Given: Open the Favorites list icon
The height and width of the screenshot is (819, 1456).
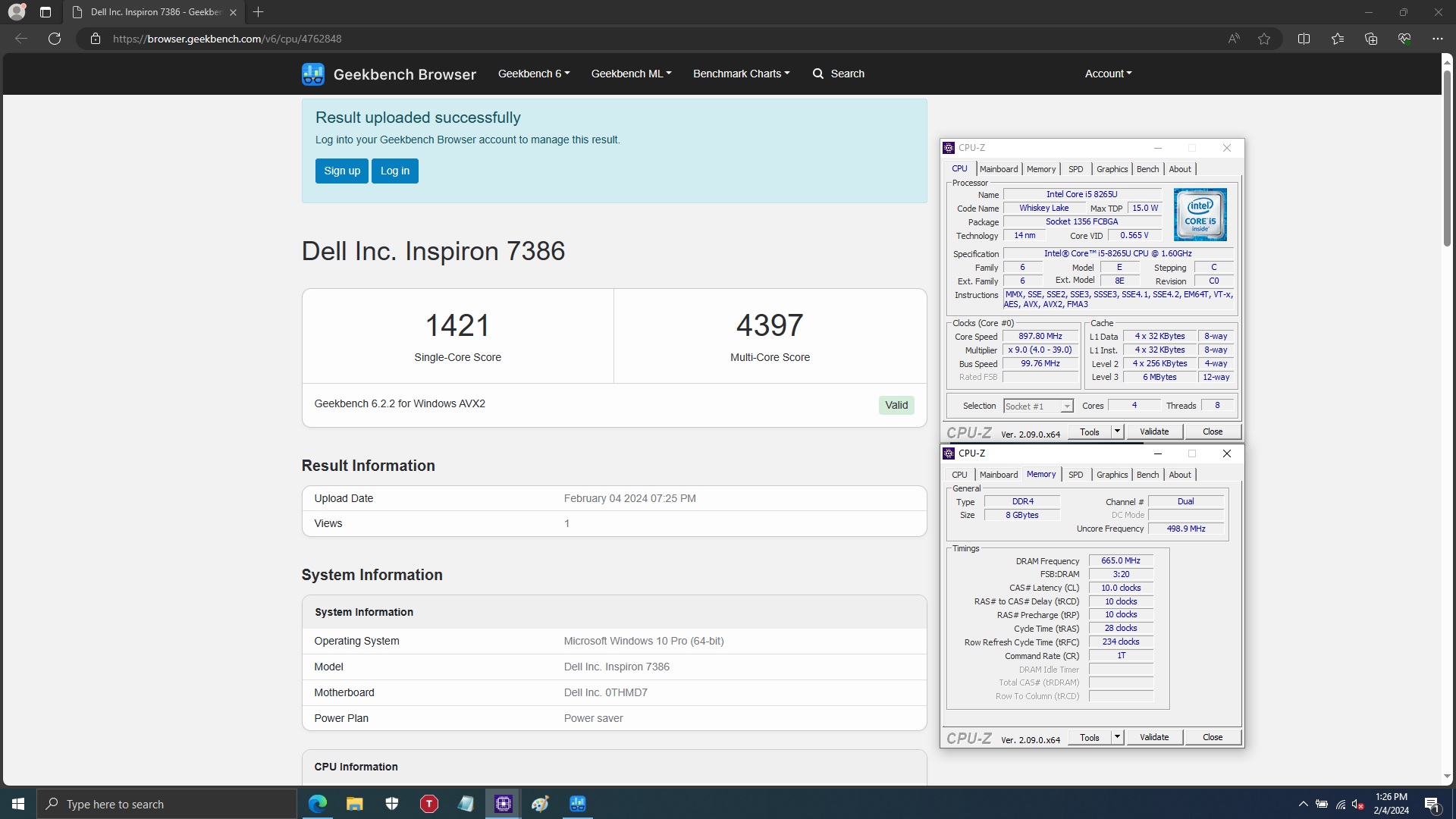Looking at the screenshot, I should [x=1337, y=39].
